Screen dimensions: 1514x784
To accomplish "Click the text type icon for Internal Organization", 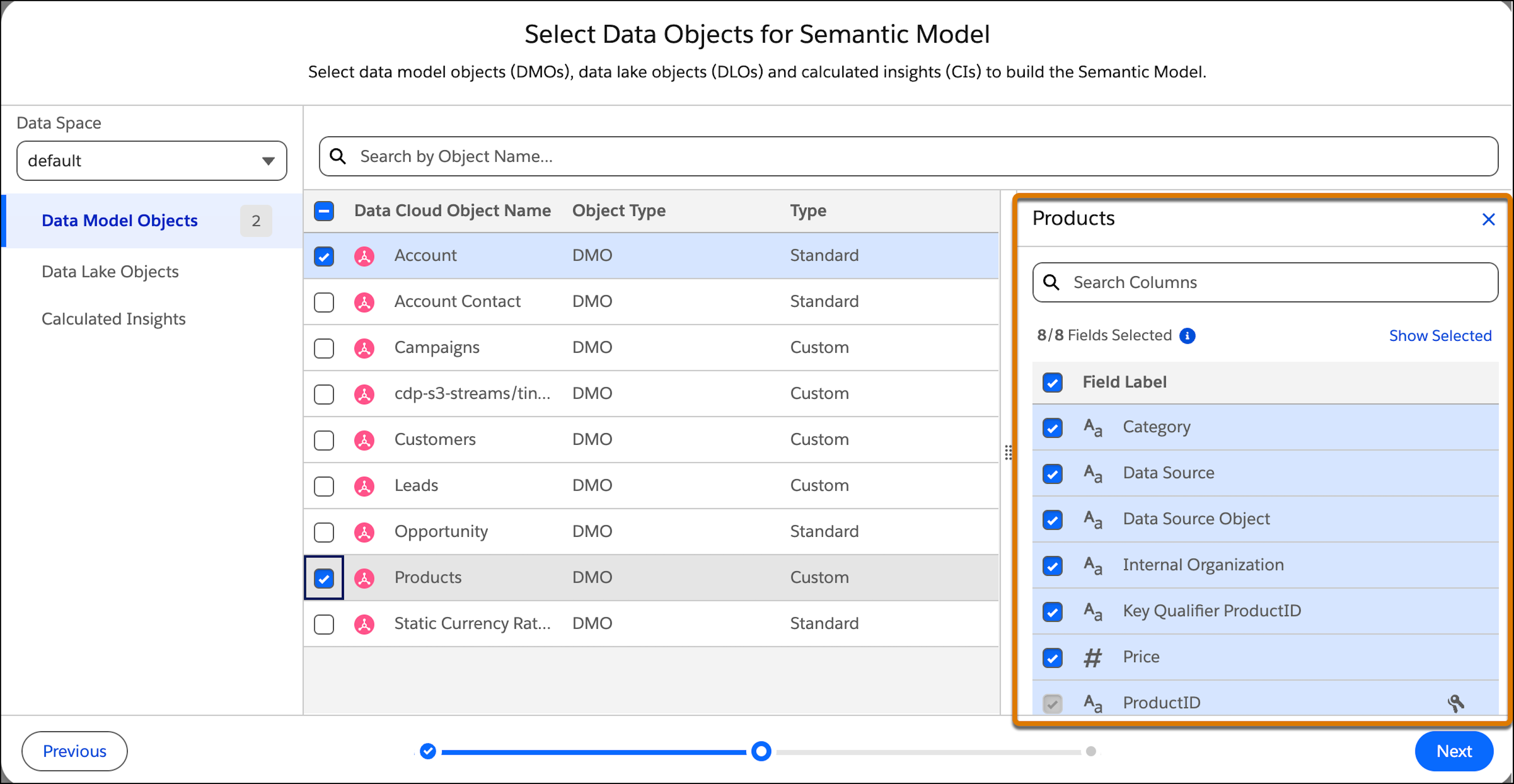I will [1092, 565].
